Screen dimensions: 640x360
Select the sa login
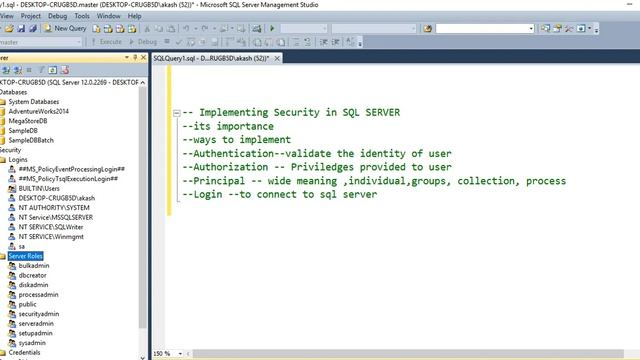pyautogui.click(x=22, y=247)
